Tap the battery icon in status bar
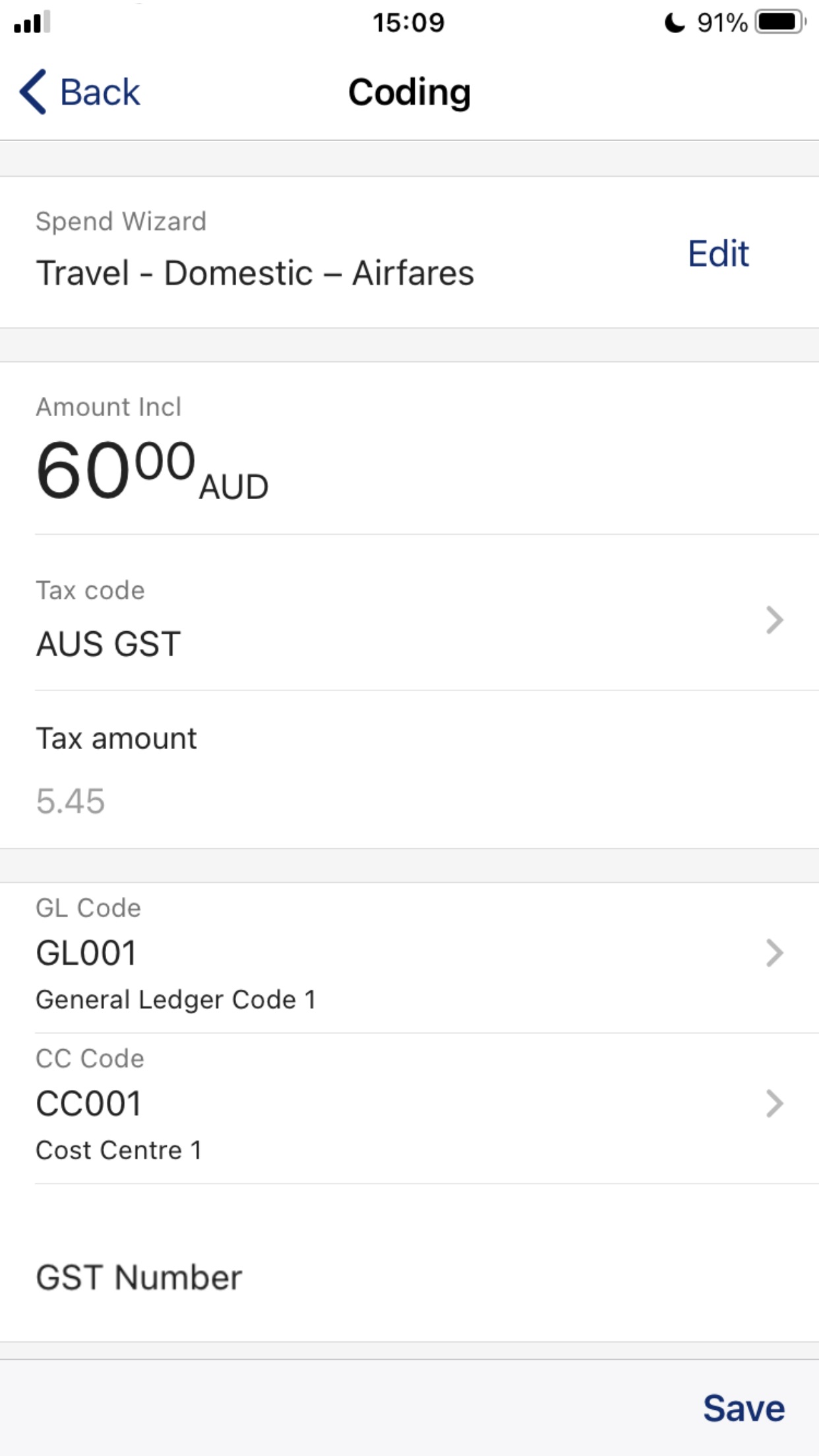This screenshot has width=819, height=1456. coord(781,22)
